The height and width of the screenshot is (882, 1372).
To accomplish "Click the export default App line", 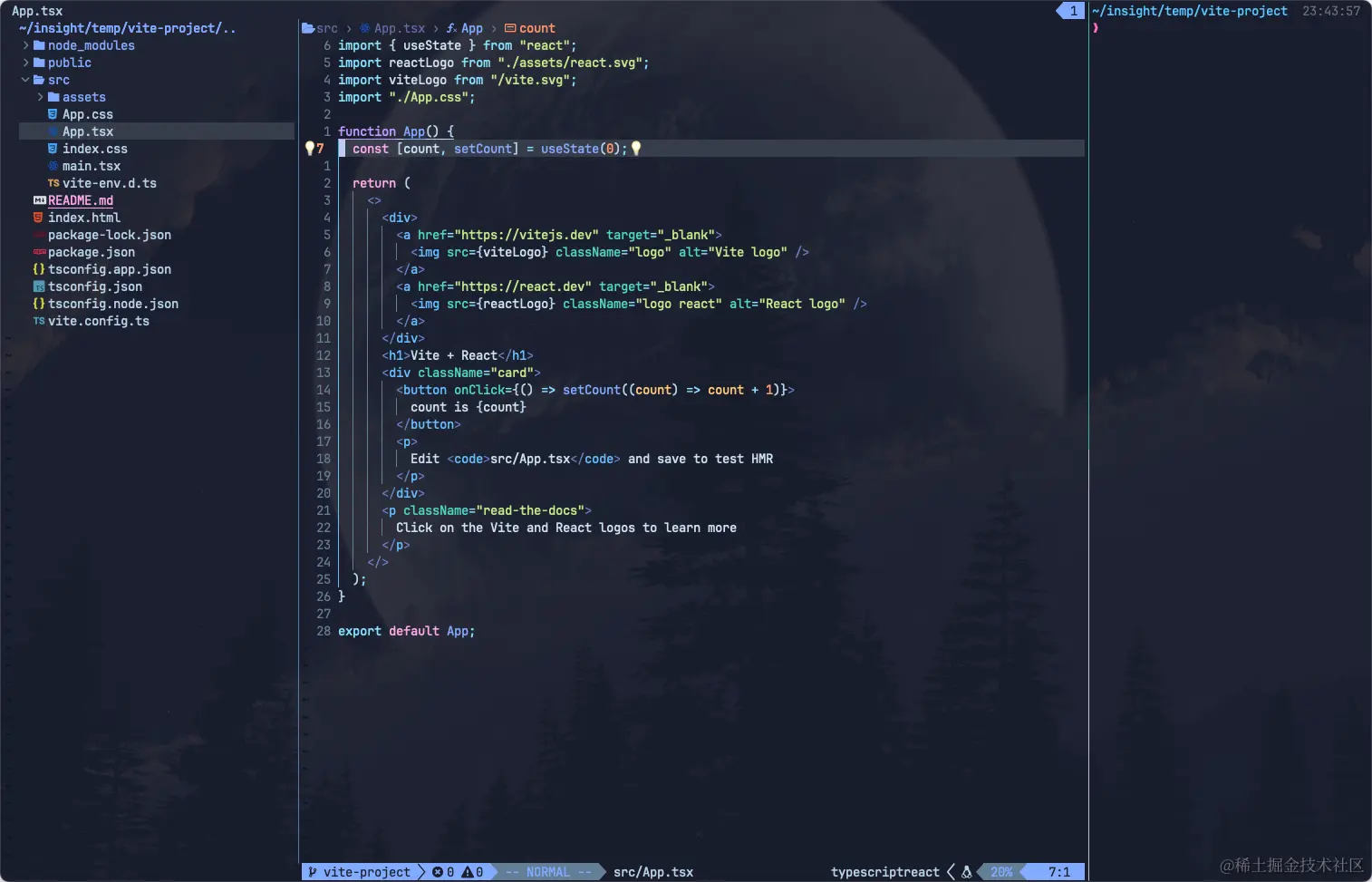I will 407,631.
